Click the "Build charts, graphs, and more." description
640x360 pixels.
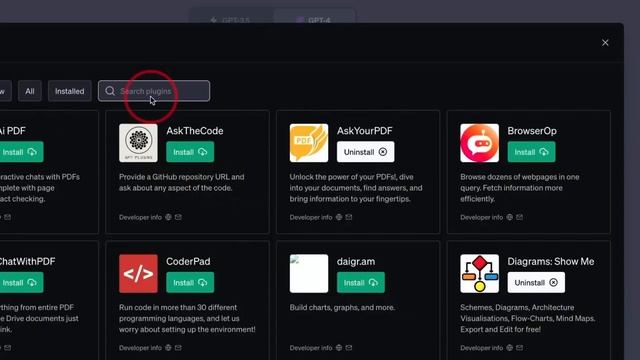tap(342, 307)
